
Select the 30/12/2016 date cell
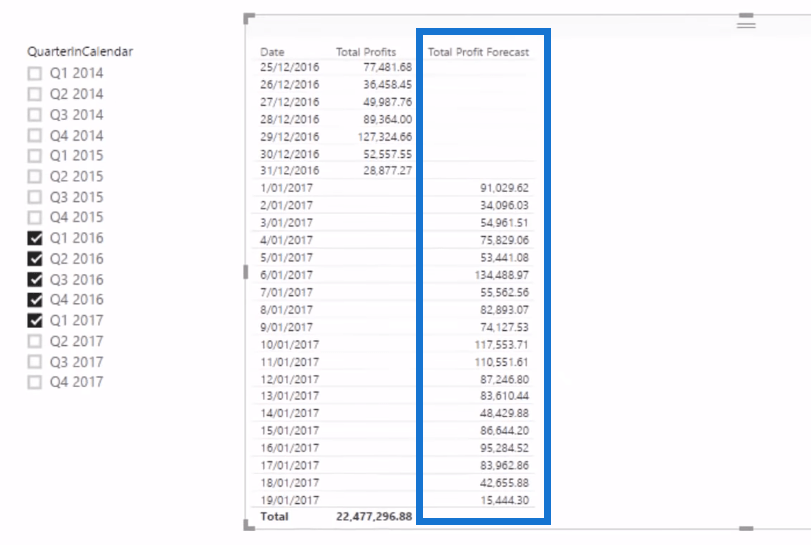click(x=290, y=154)
